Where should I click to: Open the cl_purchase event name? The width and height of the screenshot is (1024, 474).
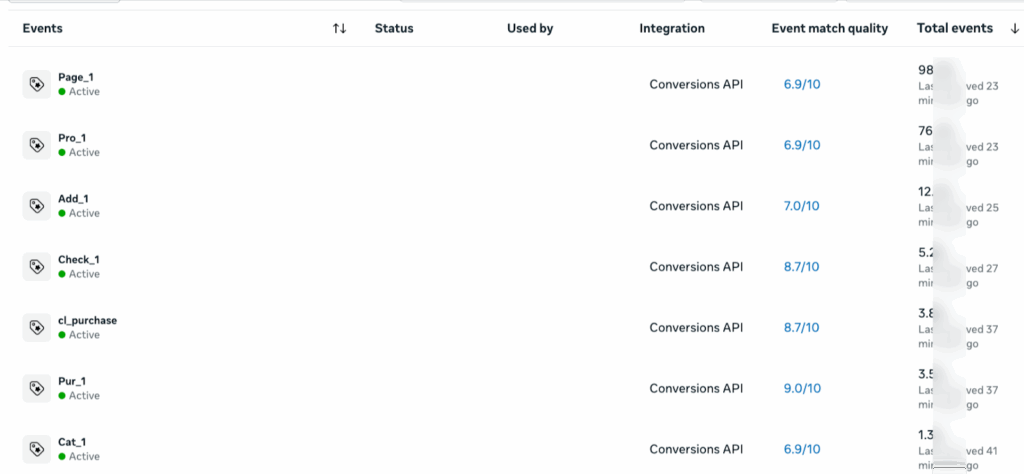[x=88, y=320]
